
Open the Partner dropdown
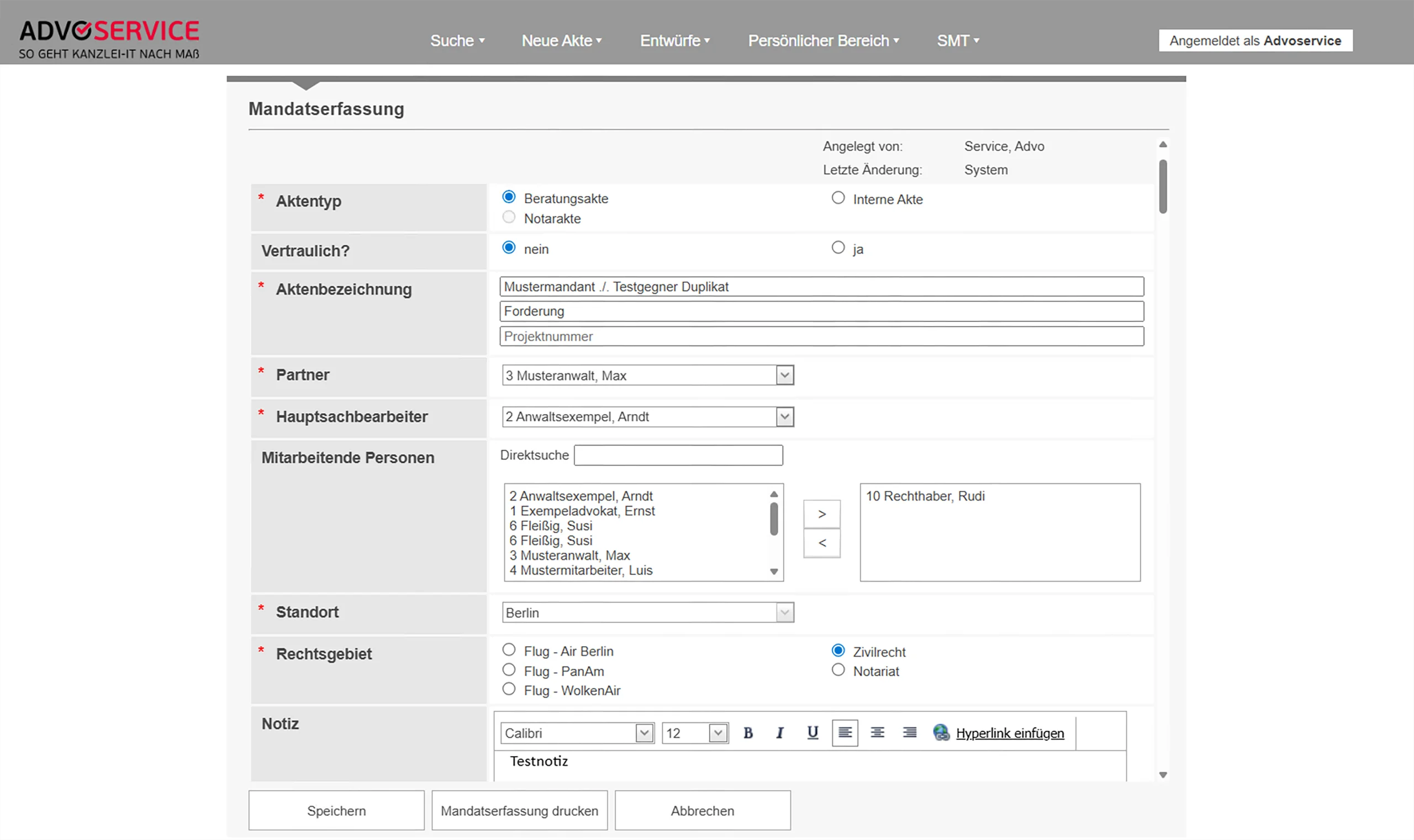(784, 376)
